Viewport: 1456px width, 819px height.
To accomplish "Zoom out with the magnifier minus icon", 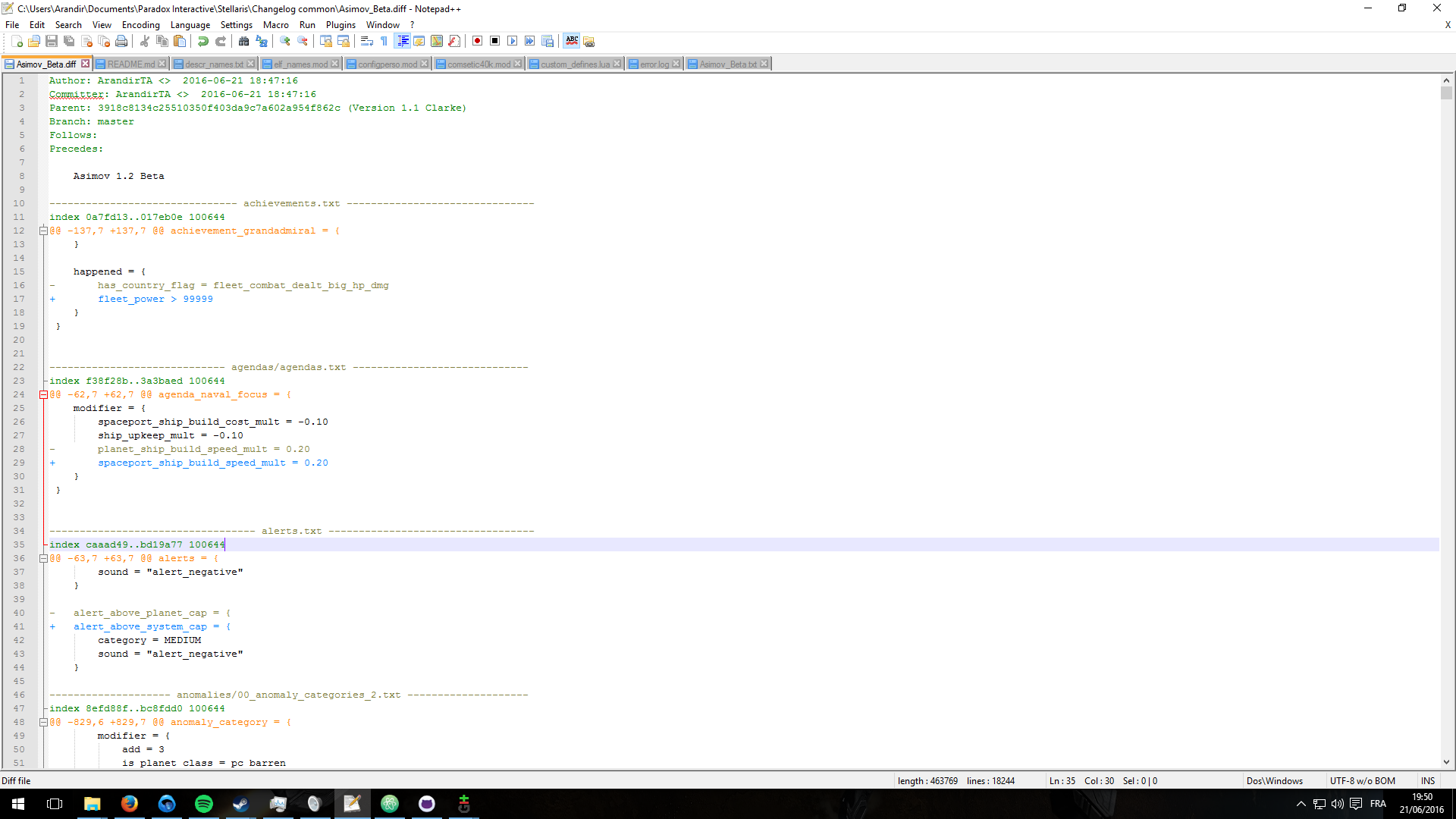I will tap(302, 41).
